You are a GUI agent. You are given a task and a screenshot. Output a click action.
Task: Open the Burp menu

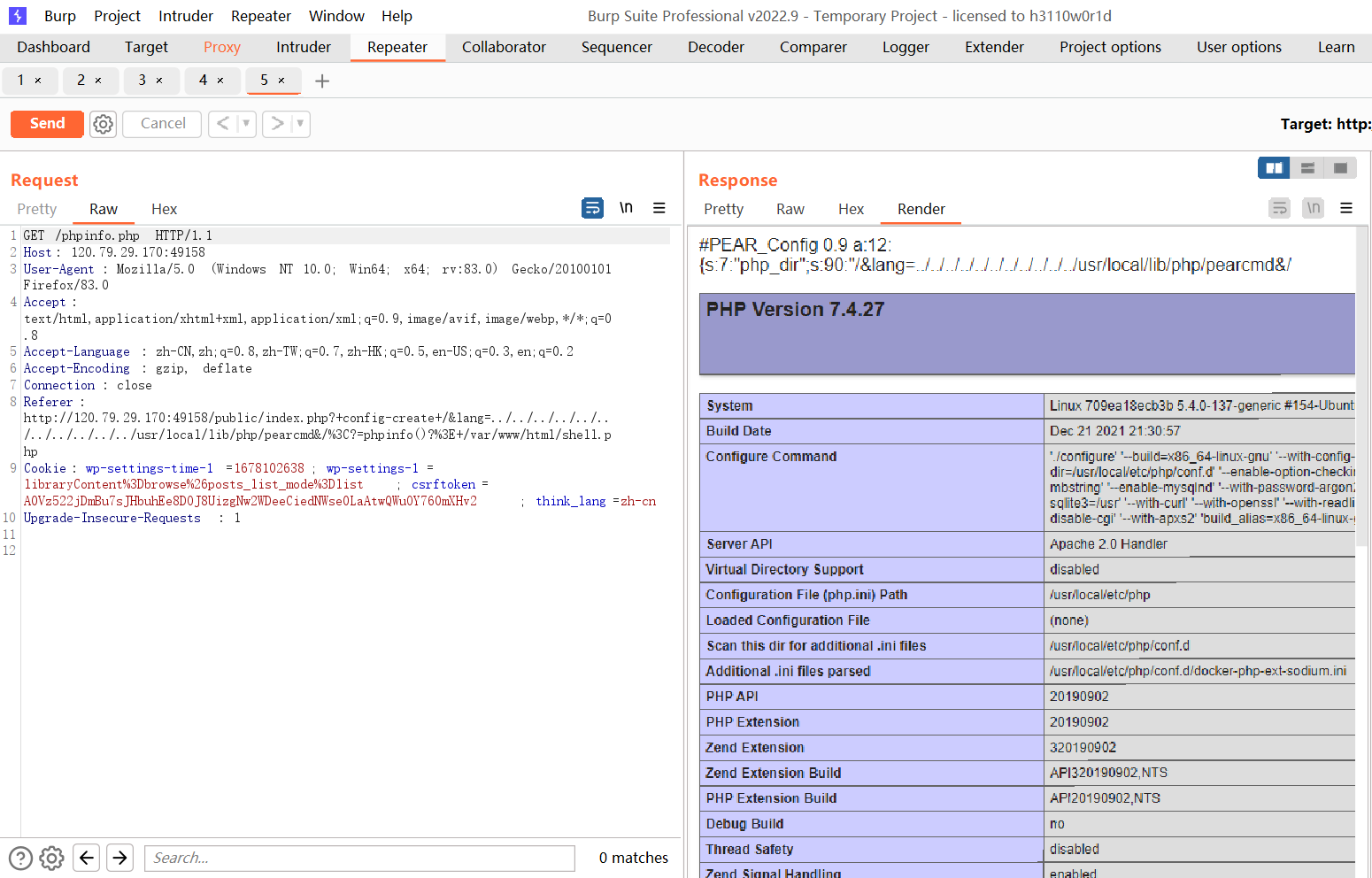point(60,16)
